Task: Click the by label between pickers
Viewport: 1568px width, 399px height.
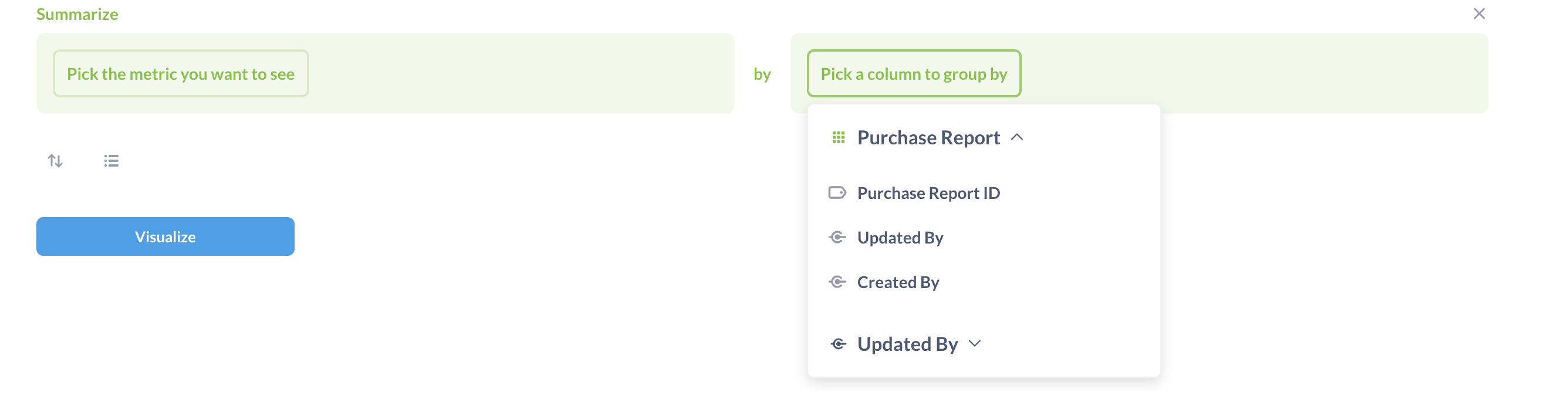Action: (761, 73)
